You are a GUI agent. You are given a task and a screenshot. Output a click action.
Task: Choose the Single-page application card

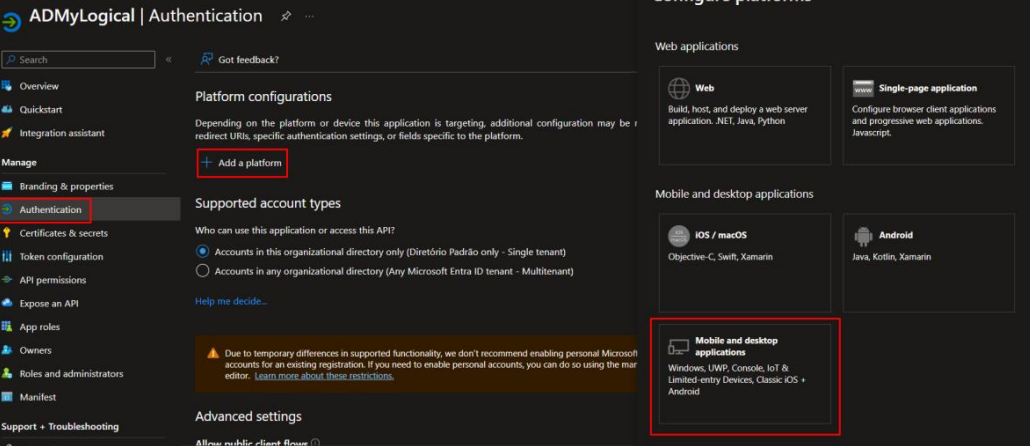coord(929,115)
